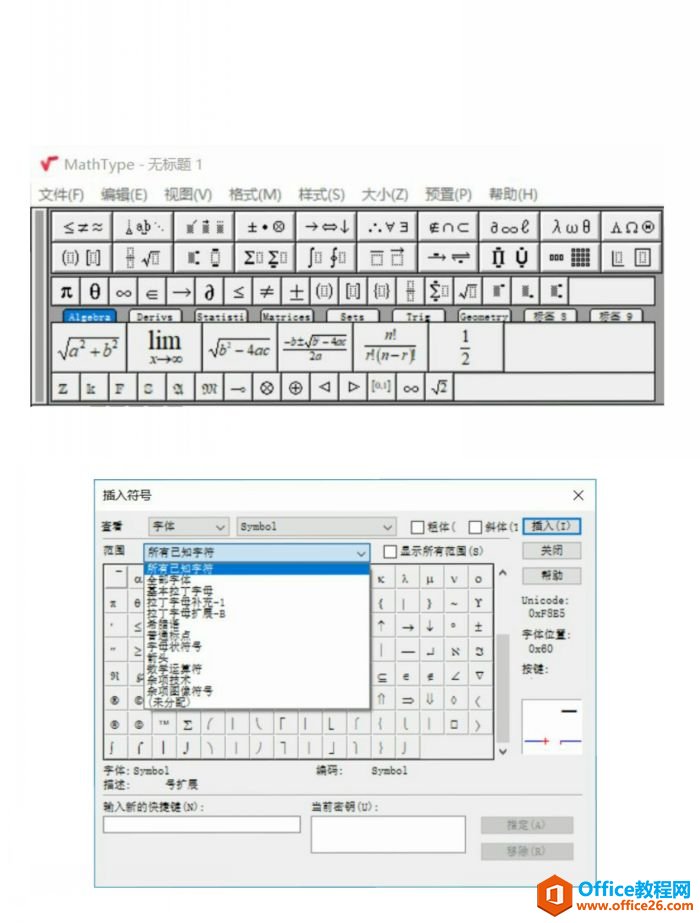Click the 当前密钥 list box
Image resolution: width=700 pixels, height=923 pixels.
click(389, 834)
